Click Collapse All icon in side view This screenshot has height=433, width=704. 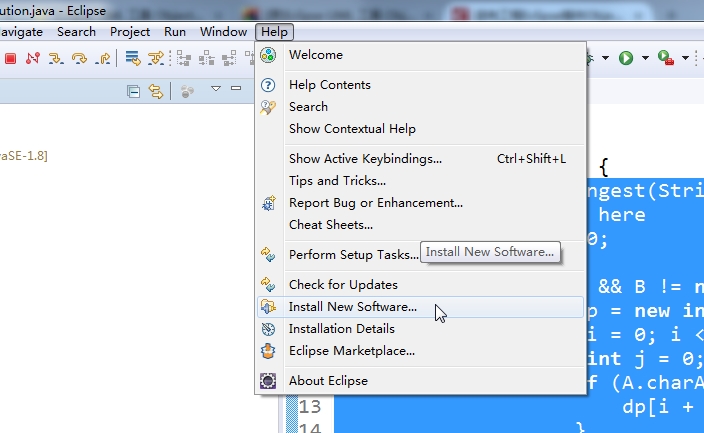(x=133, y=92)
